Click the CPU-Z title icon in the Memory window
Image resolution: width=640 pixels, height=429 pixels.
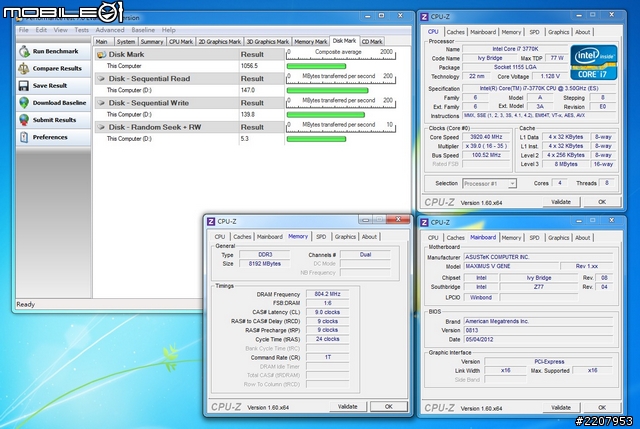(211, 221)
